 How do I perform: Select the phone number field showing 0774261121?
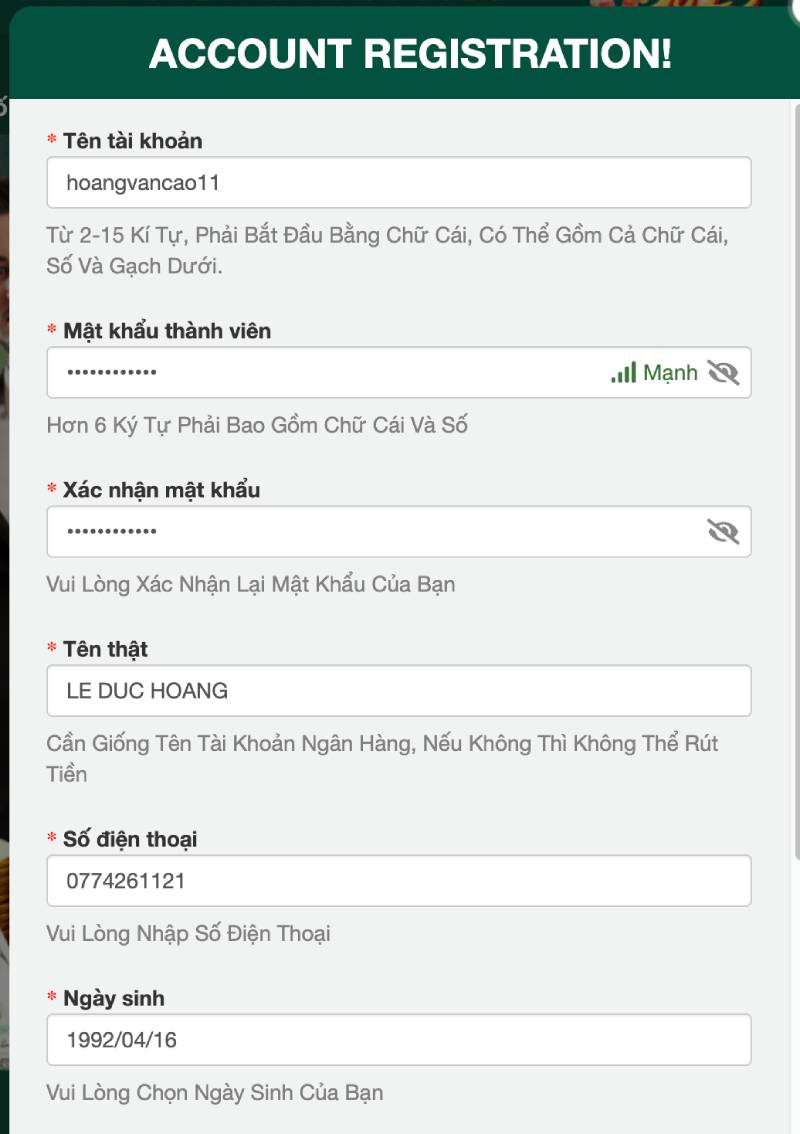coord(398,881)
